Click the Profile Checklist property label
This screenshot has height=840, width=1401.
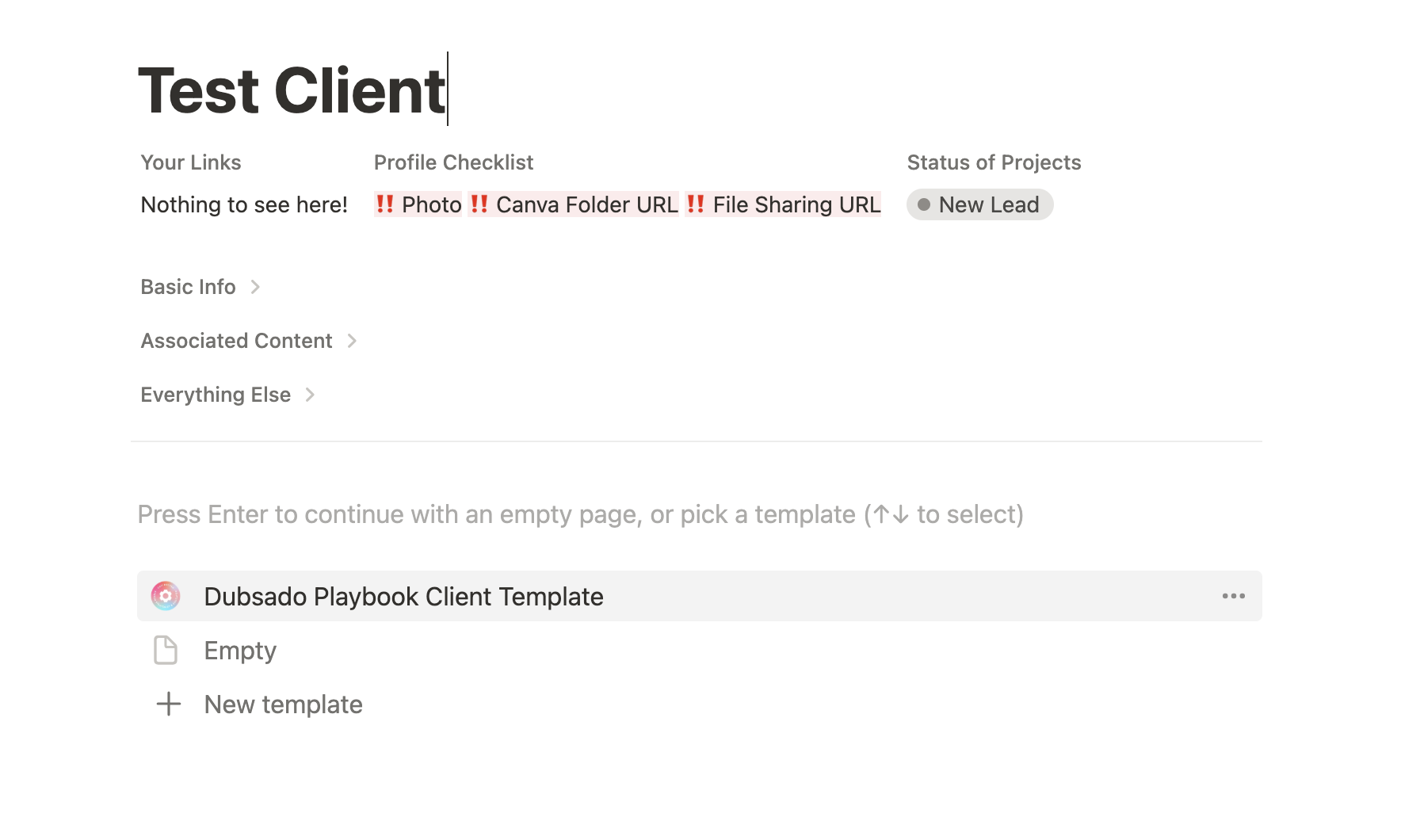click(453, 162)
